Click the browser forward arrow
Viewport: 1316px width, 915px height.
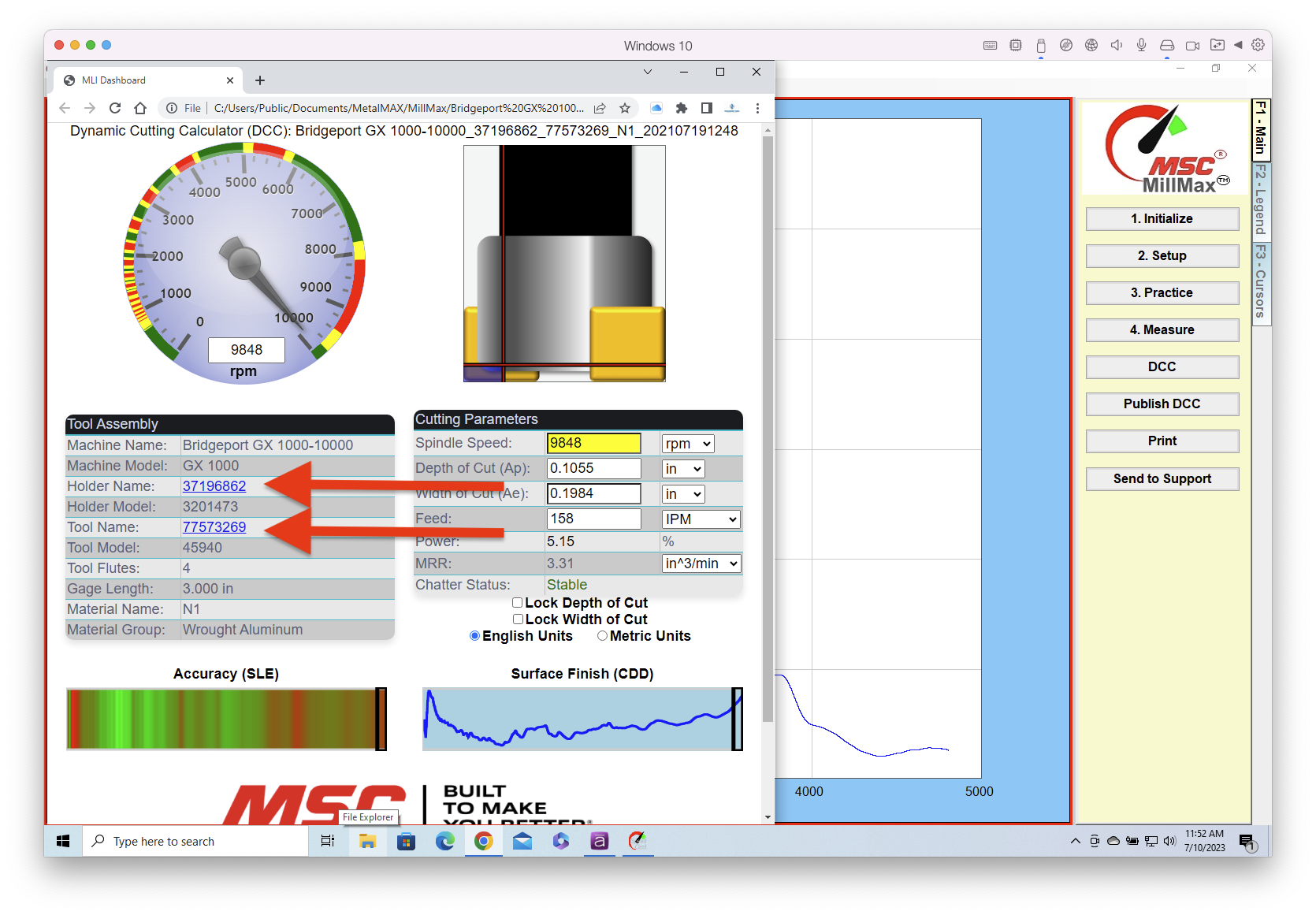90,108
